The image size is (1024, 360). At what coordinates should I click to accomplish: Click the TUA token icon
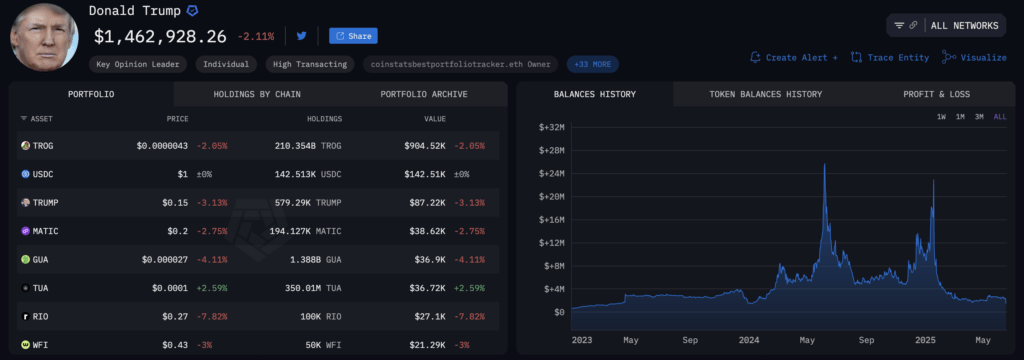click(25, 287)
